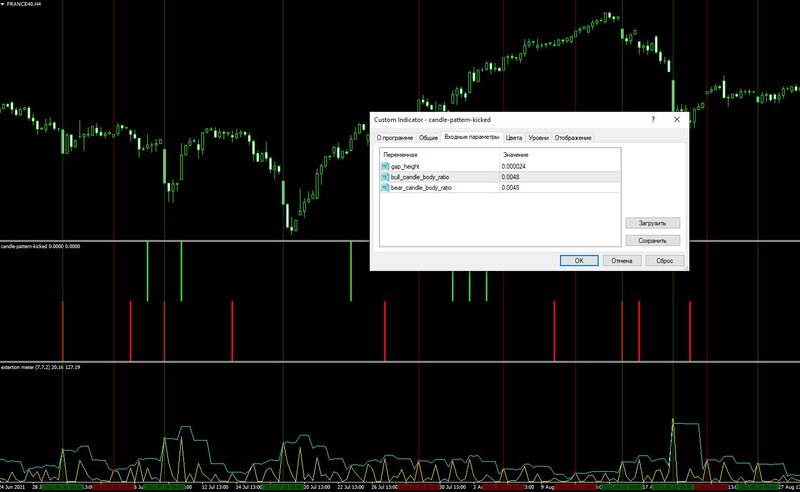Click the bull_candle_body_ratio variable icon

[x=385, y=177]
